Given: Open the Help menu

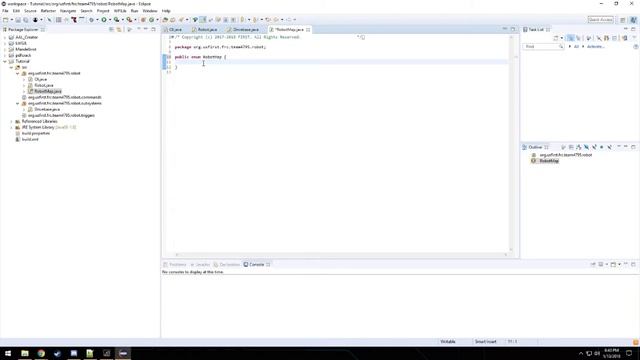Looking at the screenshot, I should pyautogui.click(x=166, y=11).
